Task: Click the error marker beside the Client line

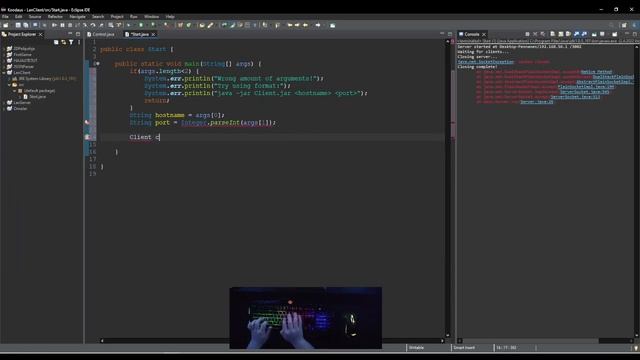Action: [x=87, y=137]
